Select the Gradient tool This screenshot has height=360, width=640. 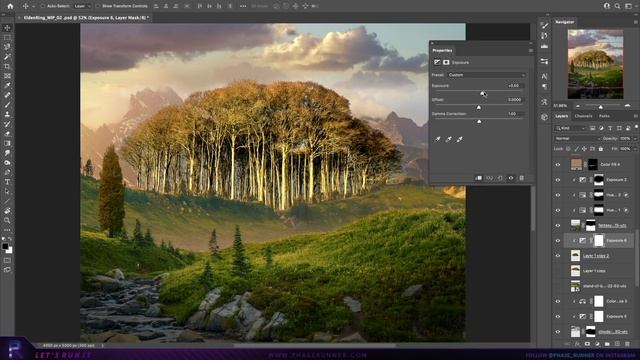[7, 143]
